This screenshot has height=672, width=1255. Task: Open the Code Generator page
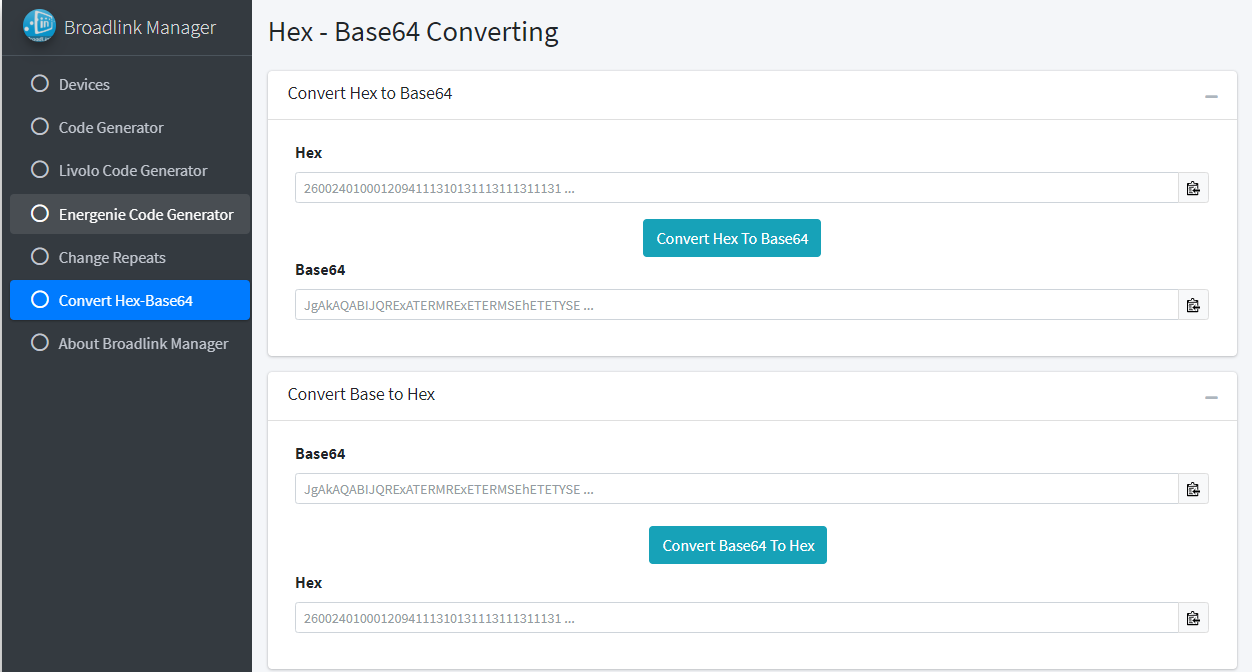[x=130, y=127]
